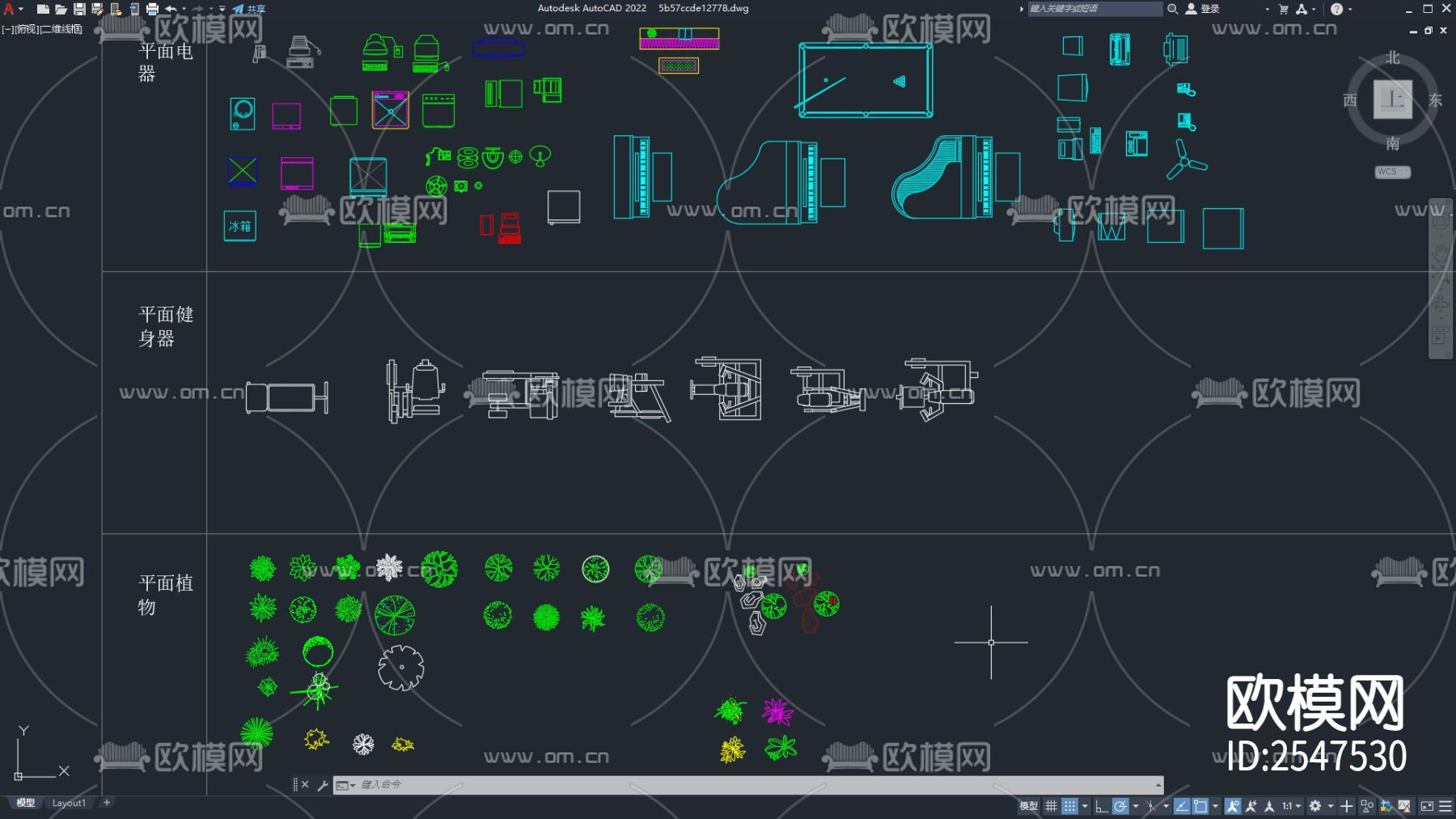The image size is (1456, 819).
Task: Expand the undo history dropdown arrow
Action: click(184, 9)
